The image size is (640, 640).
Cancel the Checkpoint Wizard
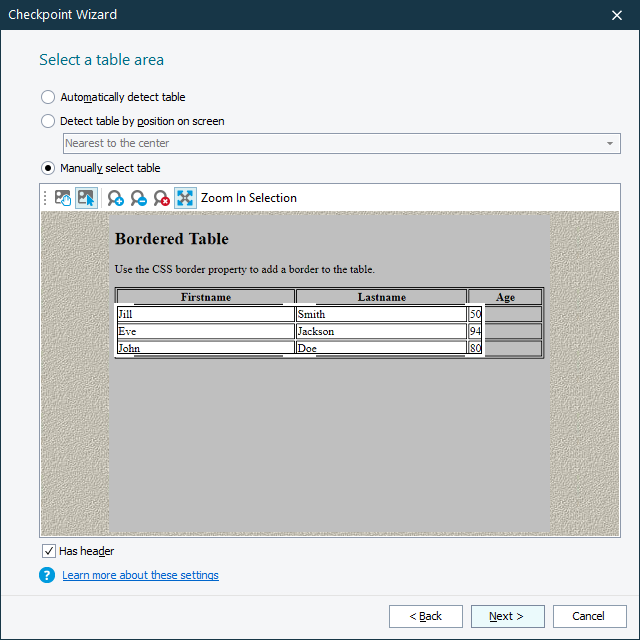[589, 616]
